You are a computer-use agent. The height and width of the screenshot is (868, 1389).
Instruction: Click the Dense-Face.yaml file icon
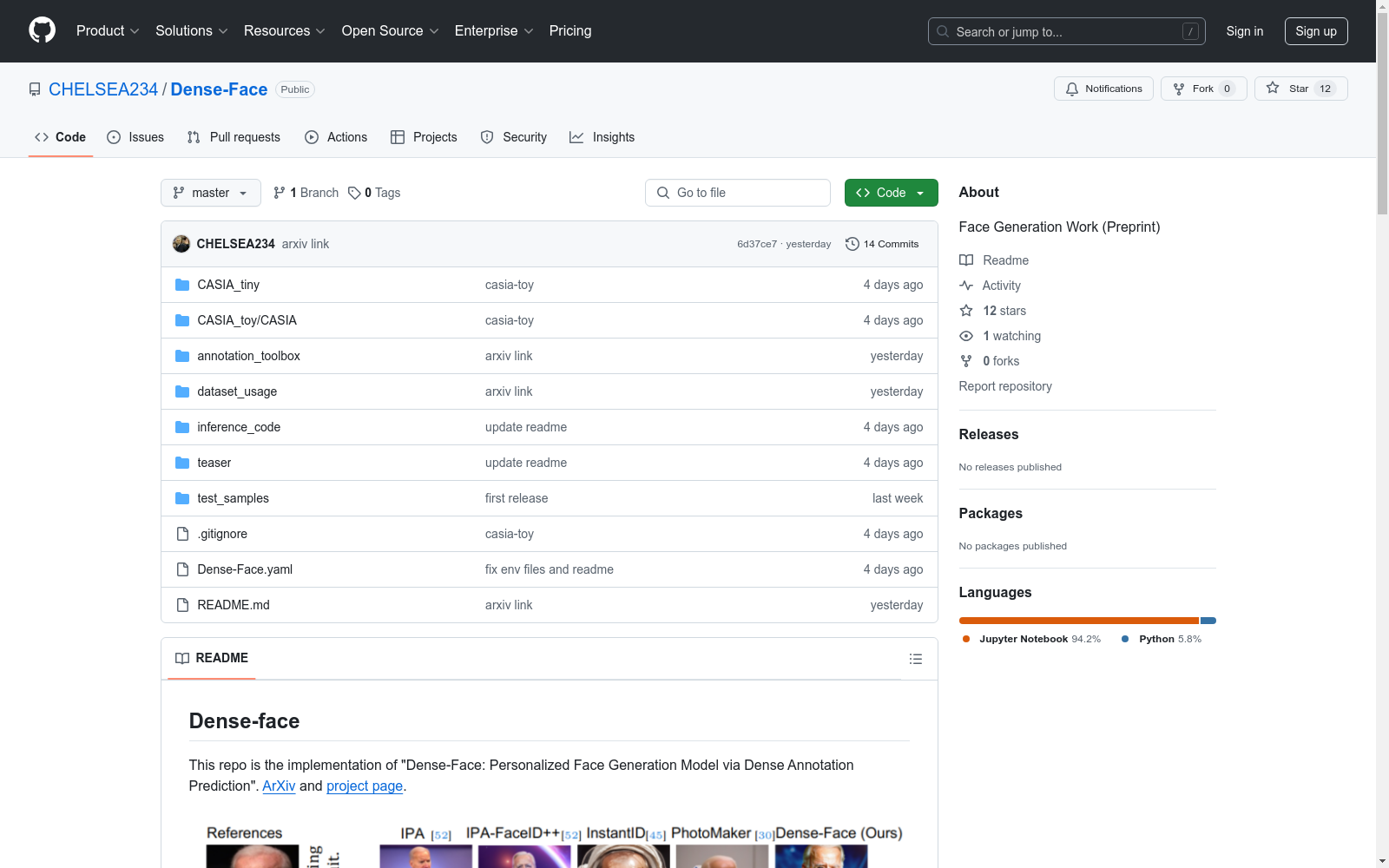coord(182,569)
